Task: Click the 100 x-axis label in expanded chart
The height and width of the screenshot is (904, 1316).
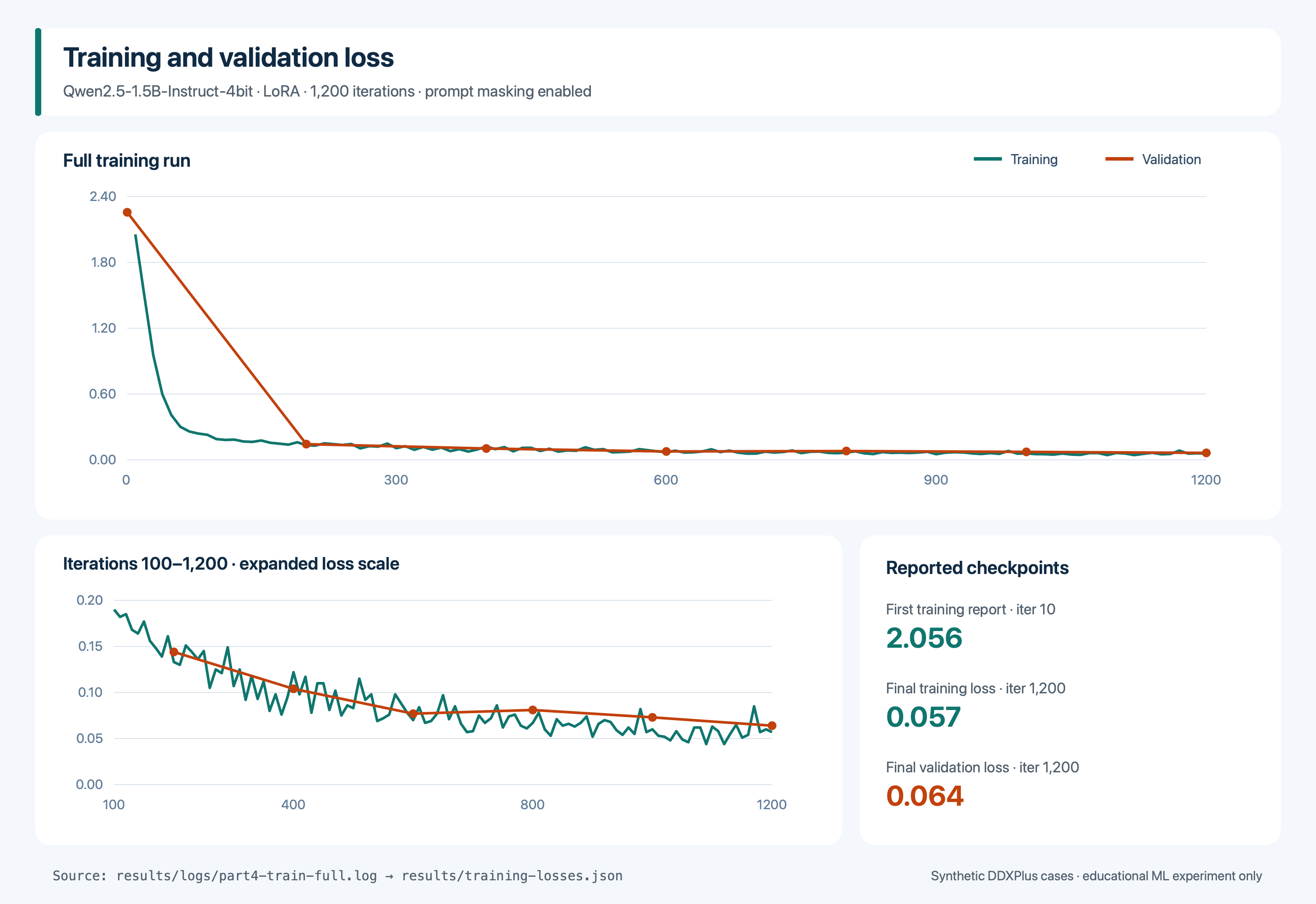Action: click(114, 804)
